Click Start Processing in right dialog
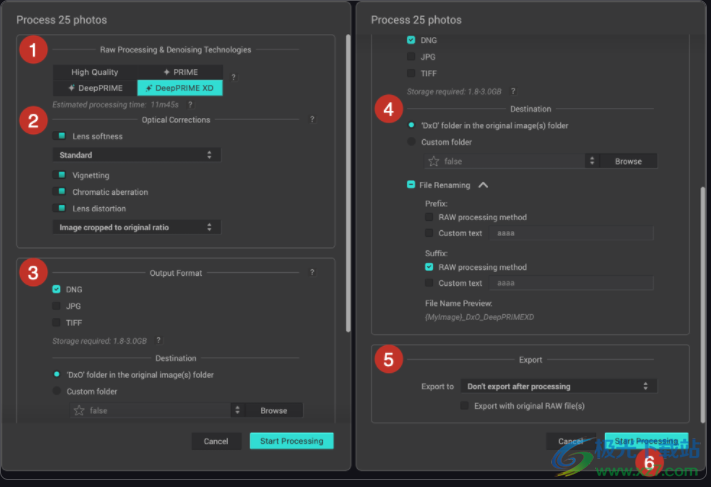The height and width of the screenshot is (487, 711). click(646, 441)
